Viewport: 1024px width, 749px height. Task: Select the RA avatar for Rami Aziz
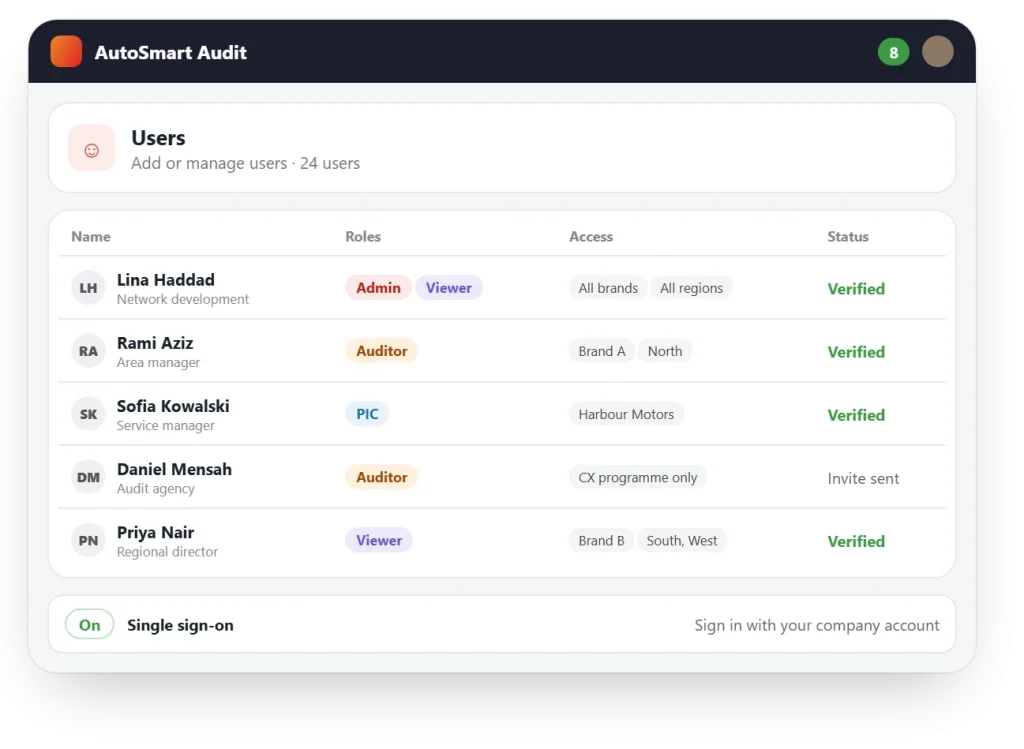(x=88, y=351)
